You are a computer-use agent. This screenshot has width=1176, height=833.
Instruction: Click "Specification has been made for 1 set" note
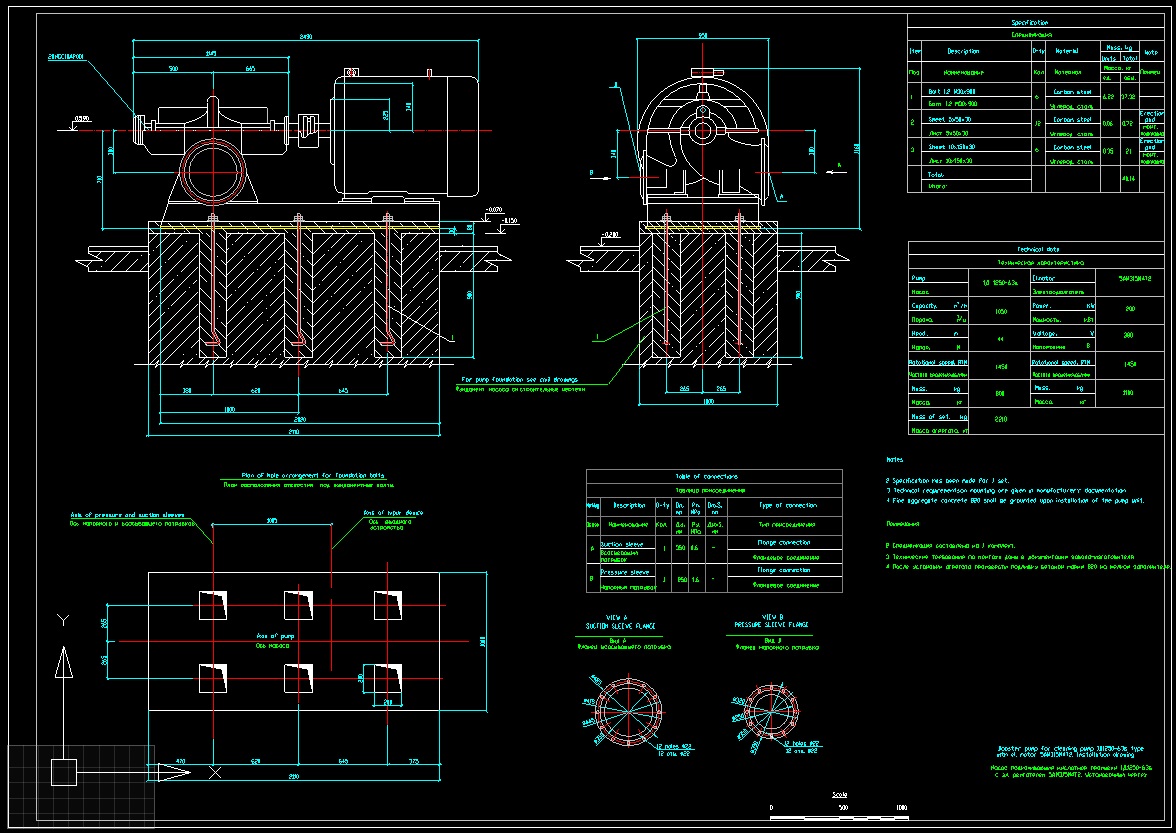[949, 481]
